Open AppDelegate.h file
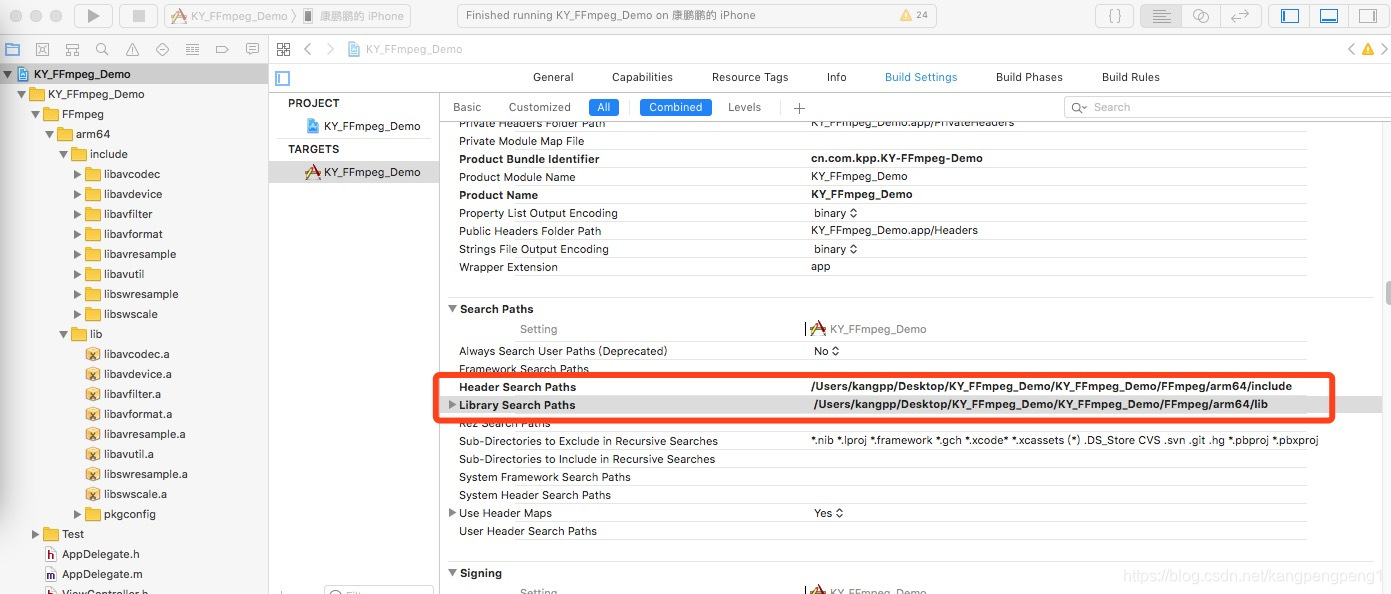1391x594 pixels. (93, 554)
